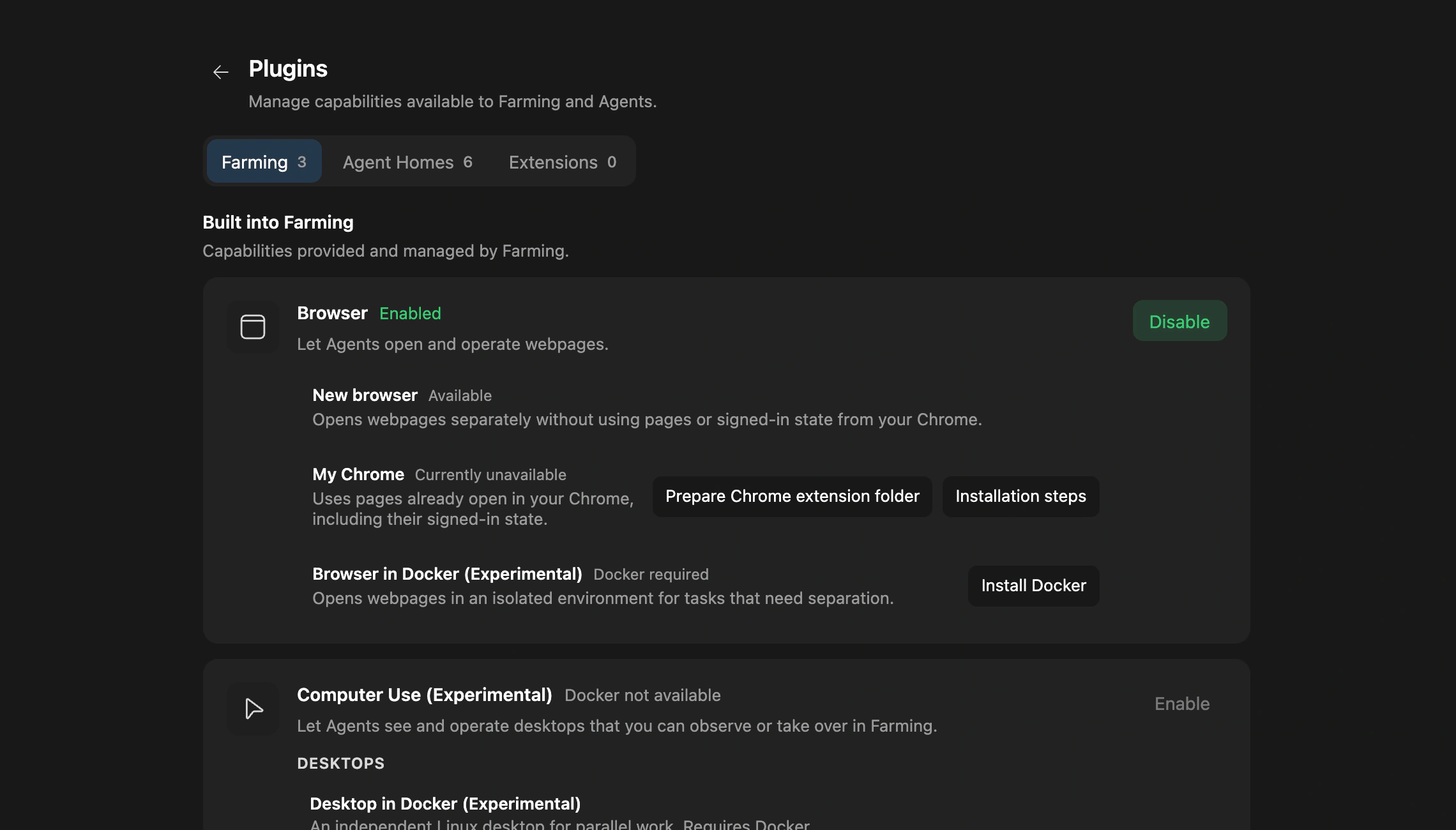Click Prepare Chrome extension folder button
This screenshot has width=1456, height=830.
pyautogui.click(x=792, y=497)
